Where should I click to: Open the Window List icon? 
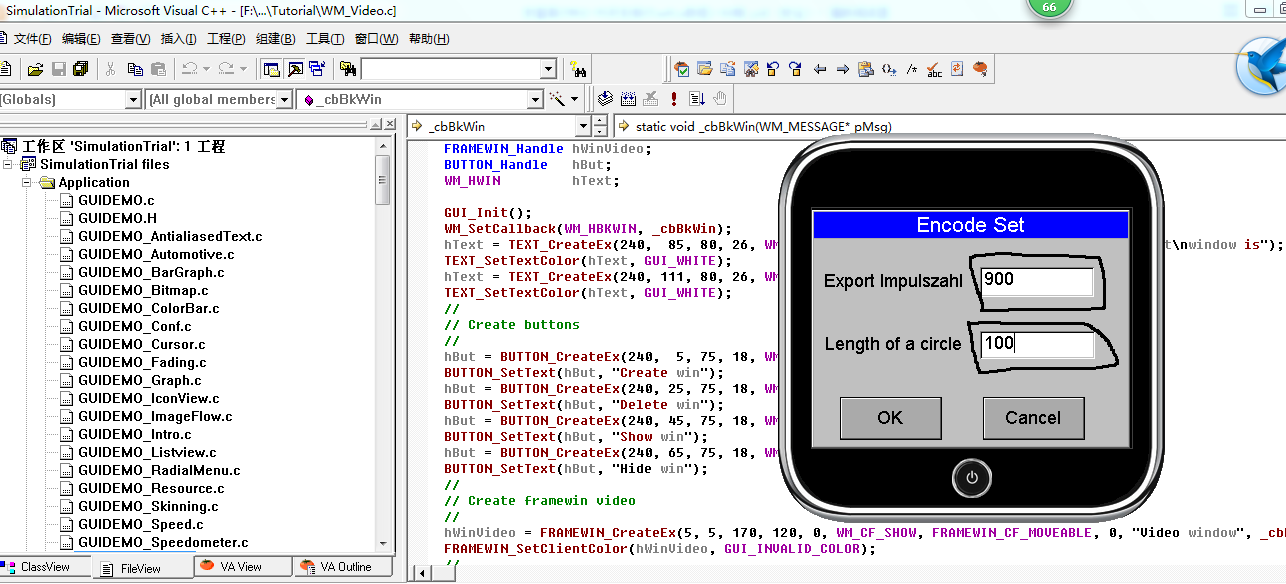tap(317, 69)
